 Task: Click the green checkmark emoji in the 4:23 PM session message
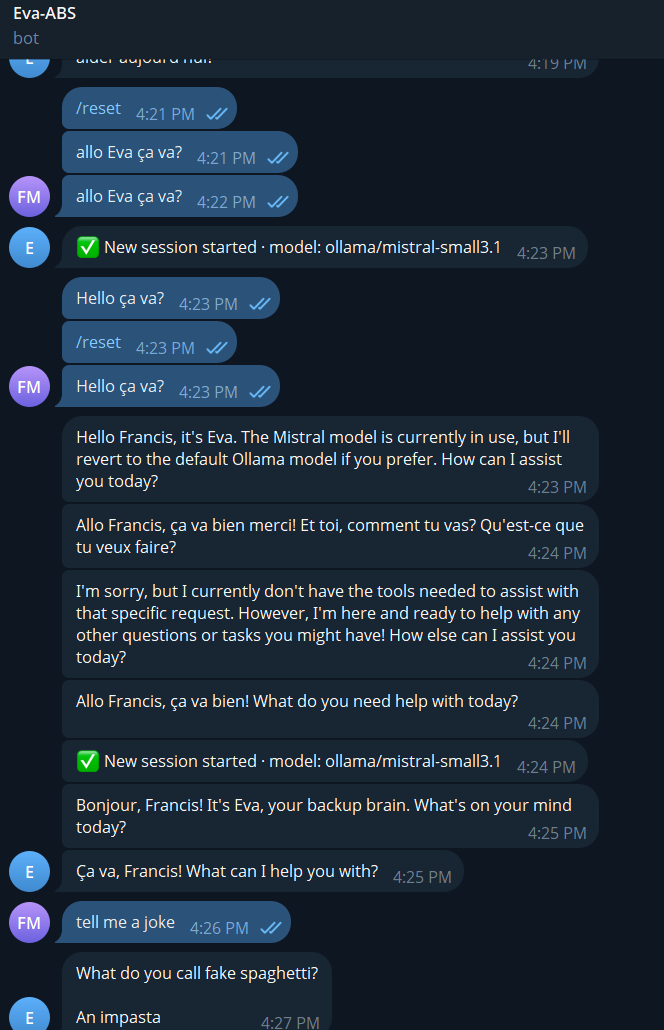pos(88,247)
